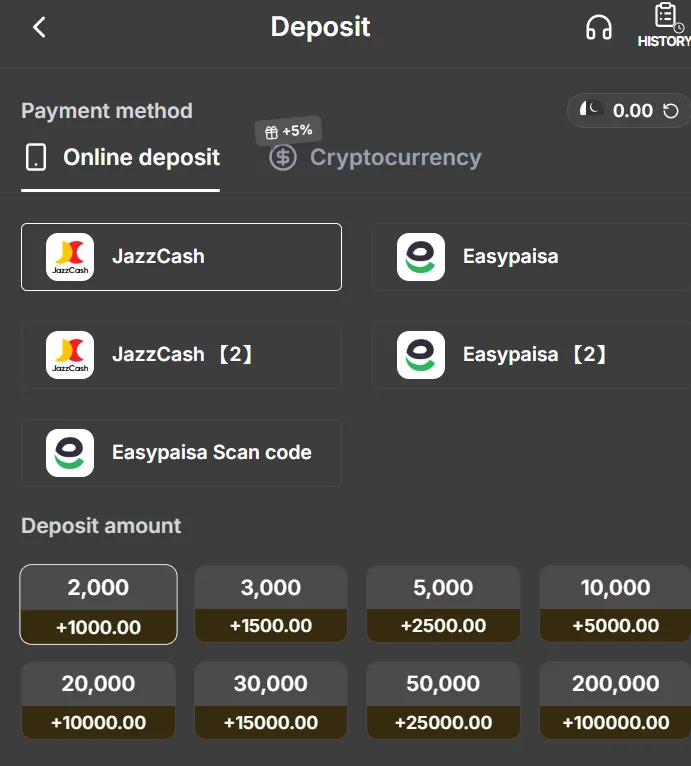This screenshot has height=766, width=691.
Task: Go back using the left arrow icon
Action: 39,27
